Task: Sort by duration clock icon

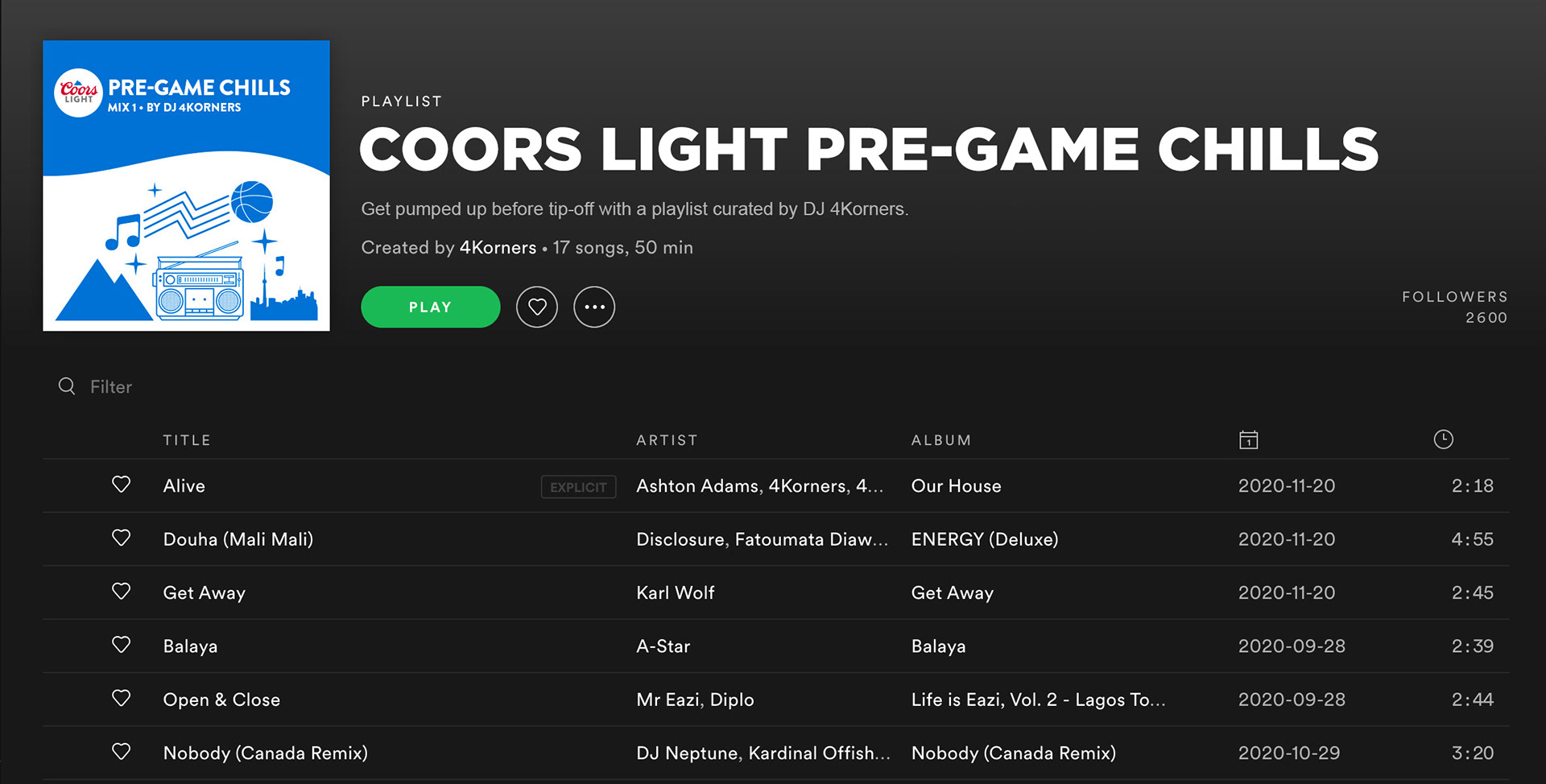Action: click(x=1443, y=439)
